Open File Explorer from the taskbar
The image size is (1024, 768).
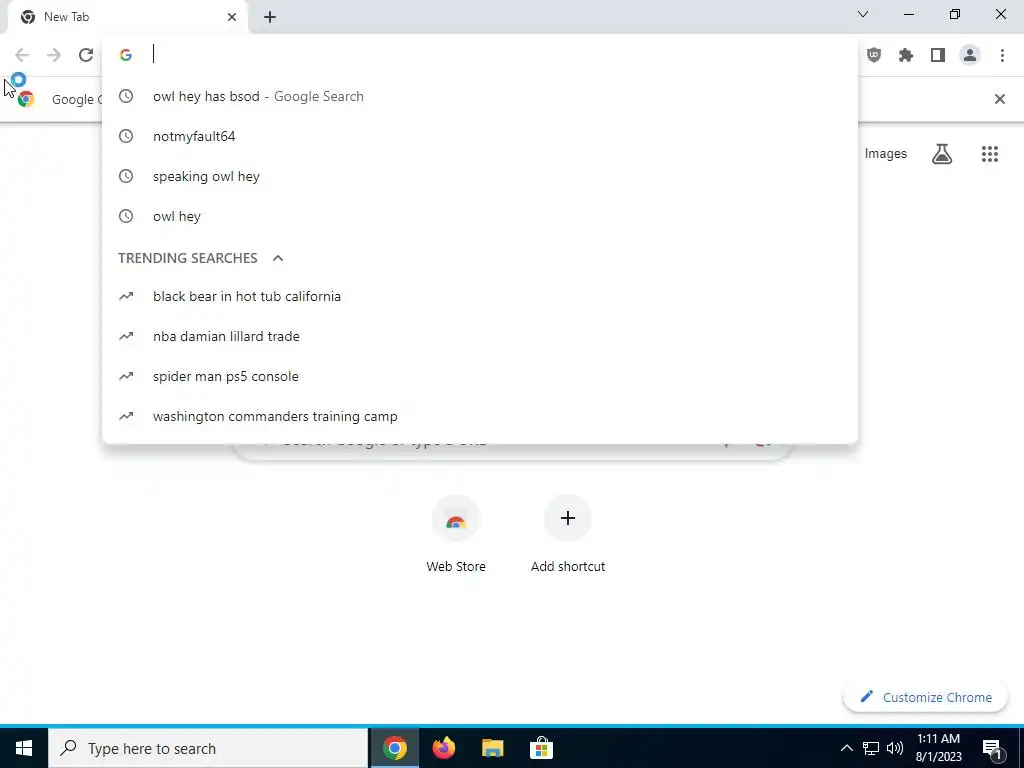492,748
